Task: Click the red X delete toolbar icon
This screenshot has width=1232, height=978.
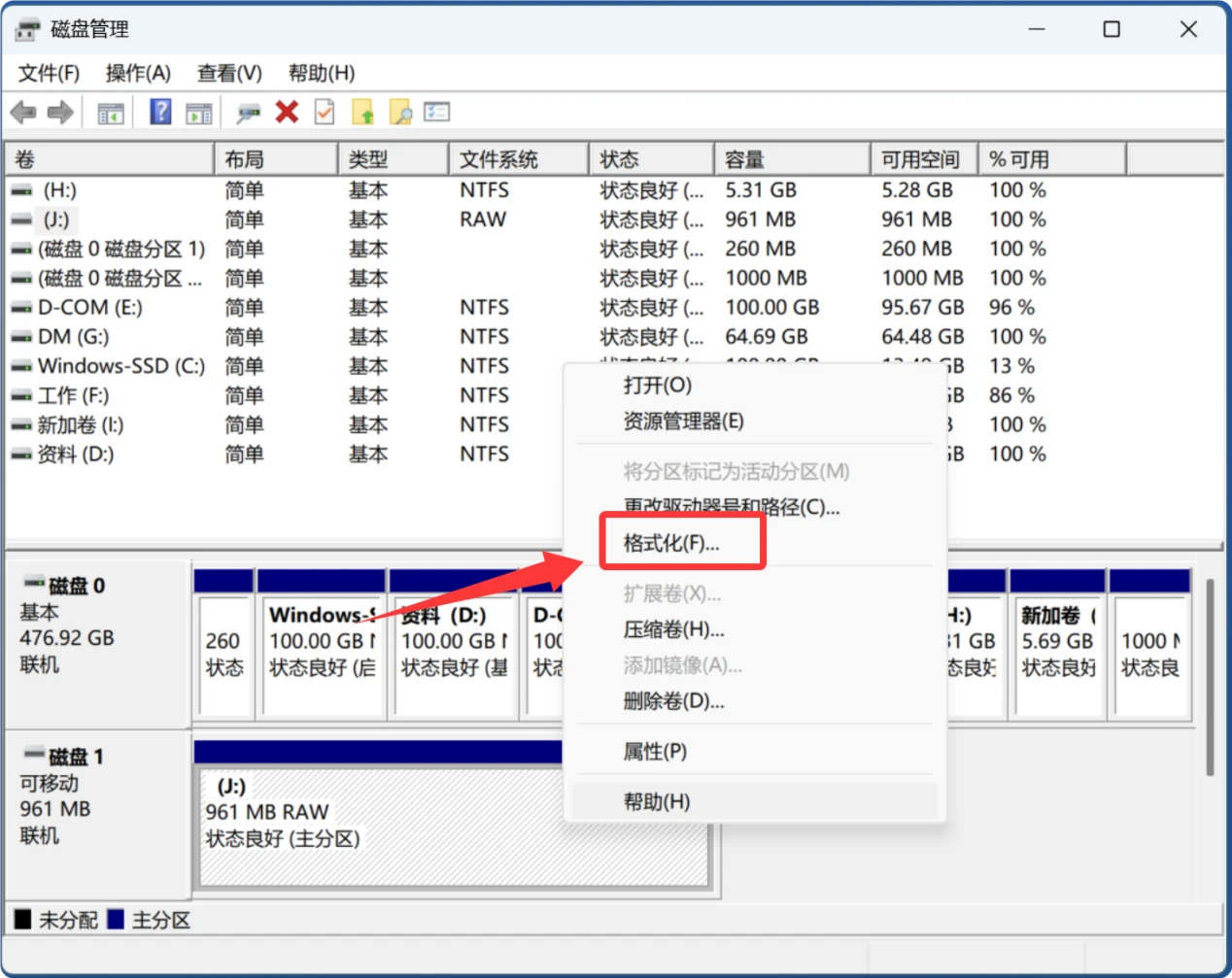Action: (x=286, y=111)
